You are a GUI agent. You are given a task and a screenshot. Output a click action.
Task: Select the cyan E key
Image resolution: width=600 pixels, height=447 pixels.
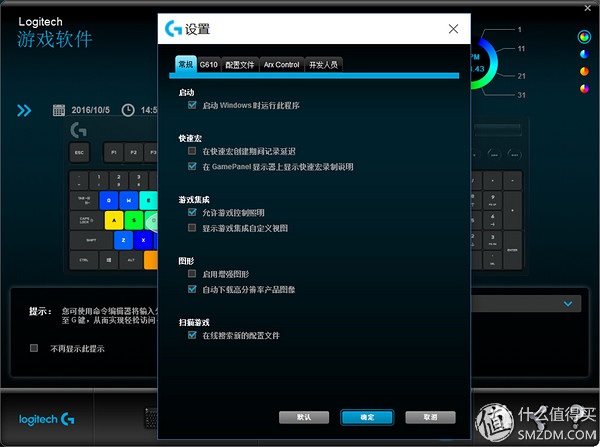148,200
